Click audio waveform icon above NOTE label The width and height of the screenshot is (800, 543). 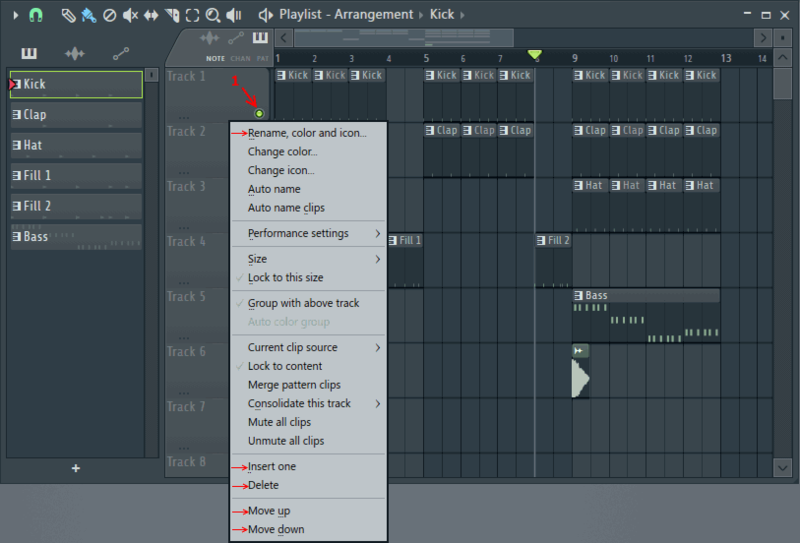209,38
